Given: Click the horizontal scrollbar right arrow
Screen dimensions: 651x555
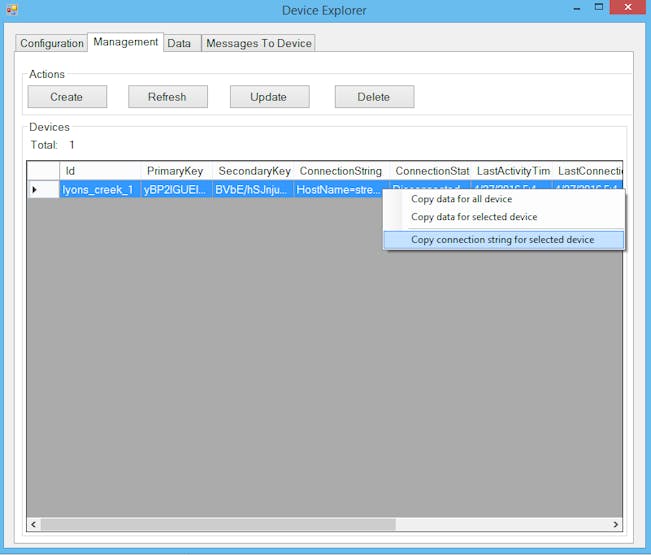Looking at the screenshot, I should tap(616, 525).
